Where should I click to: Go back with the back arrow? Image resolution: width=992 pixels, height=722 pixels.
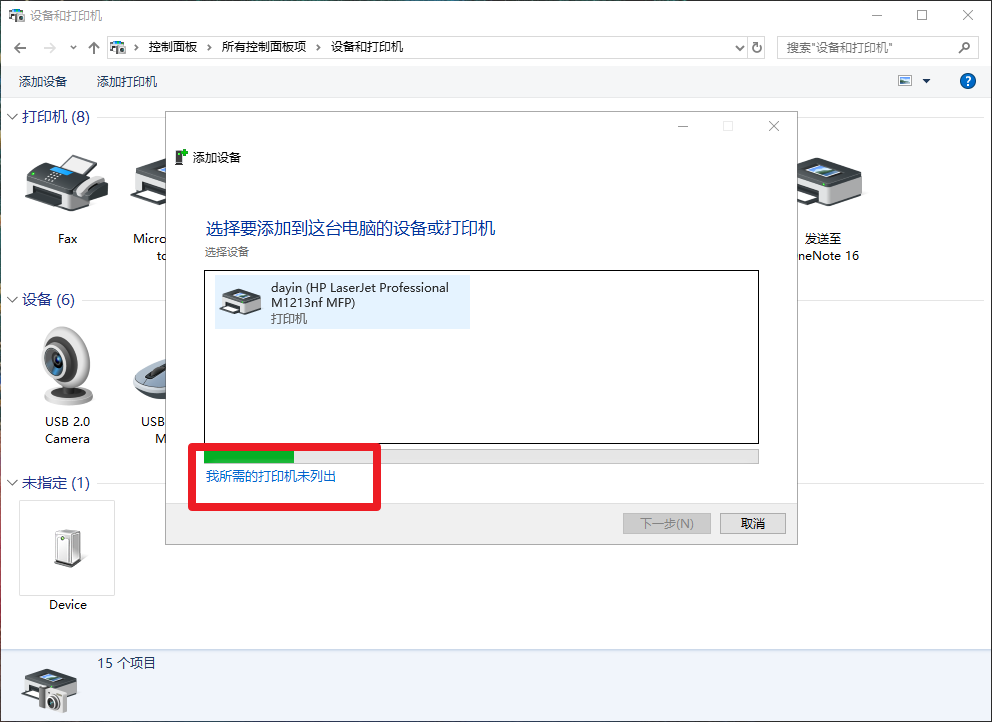click(20, 47)
